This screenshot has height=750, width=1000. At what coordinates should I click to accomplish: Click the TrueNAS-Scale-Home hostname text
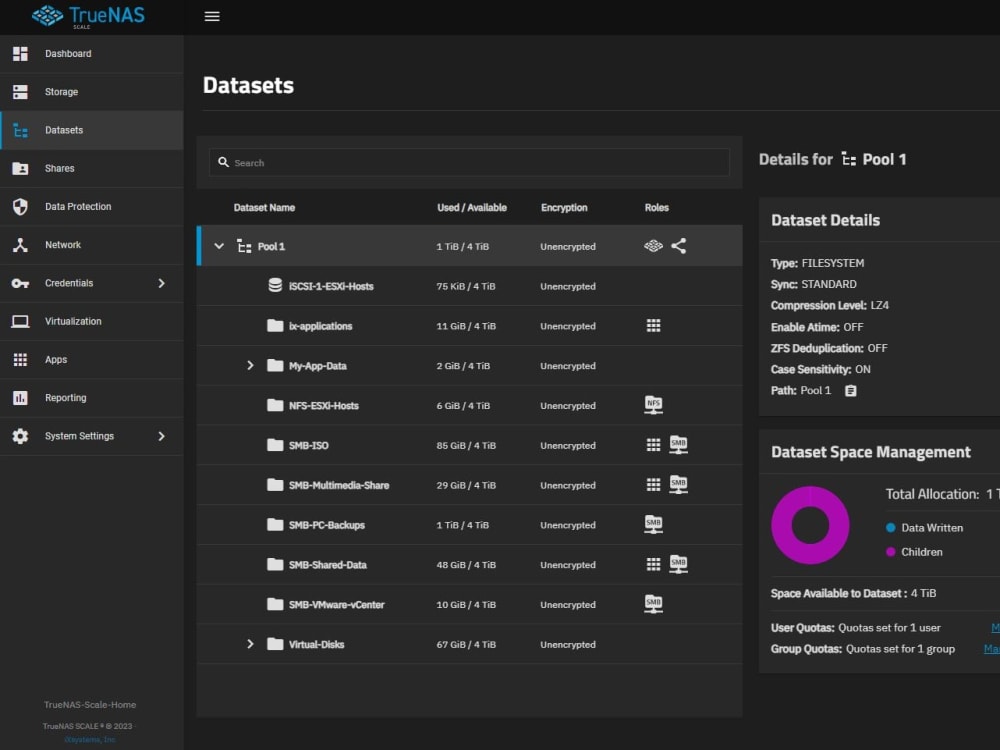[90, 705]
